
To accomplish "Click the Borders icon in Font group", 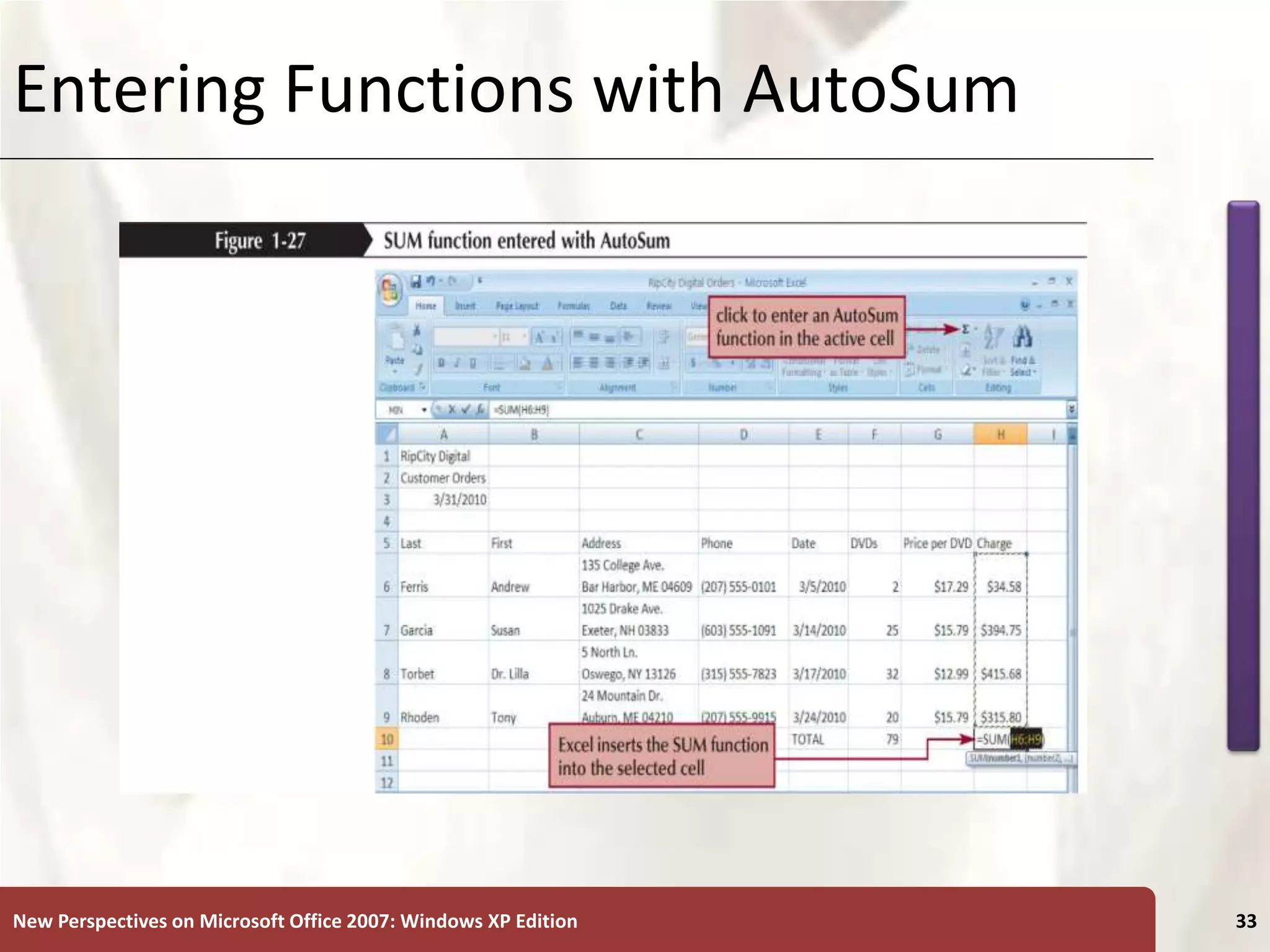I will coord(500,363).
